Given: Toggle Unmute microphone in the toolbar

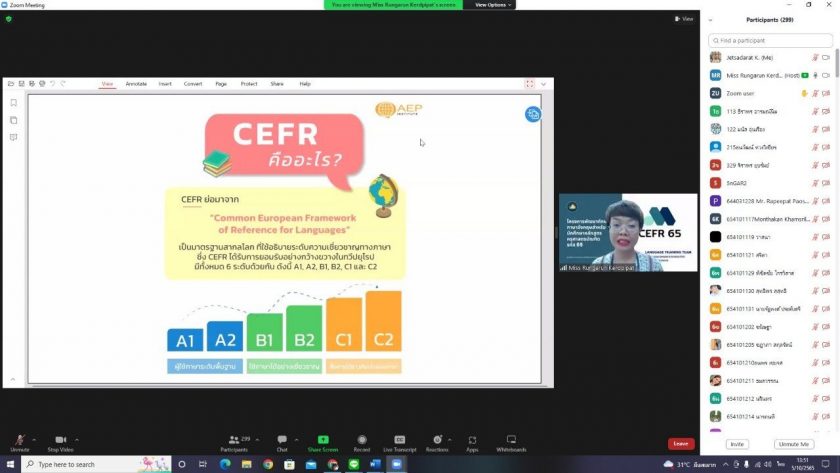Looking at the screenshot, I should pyautogui.click(x=19, y=442).
